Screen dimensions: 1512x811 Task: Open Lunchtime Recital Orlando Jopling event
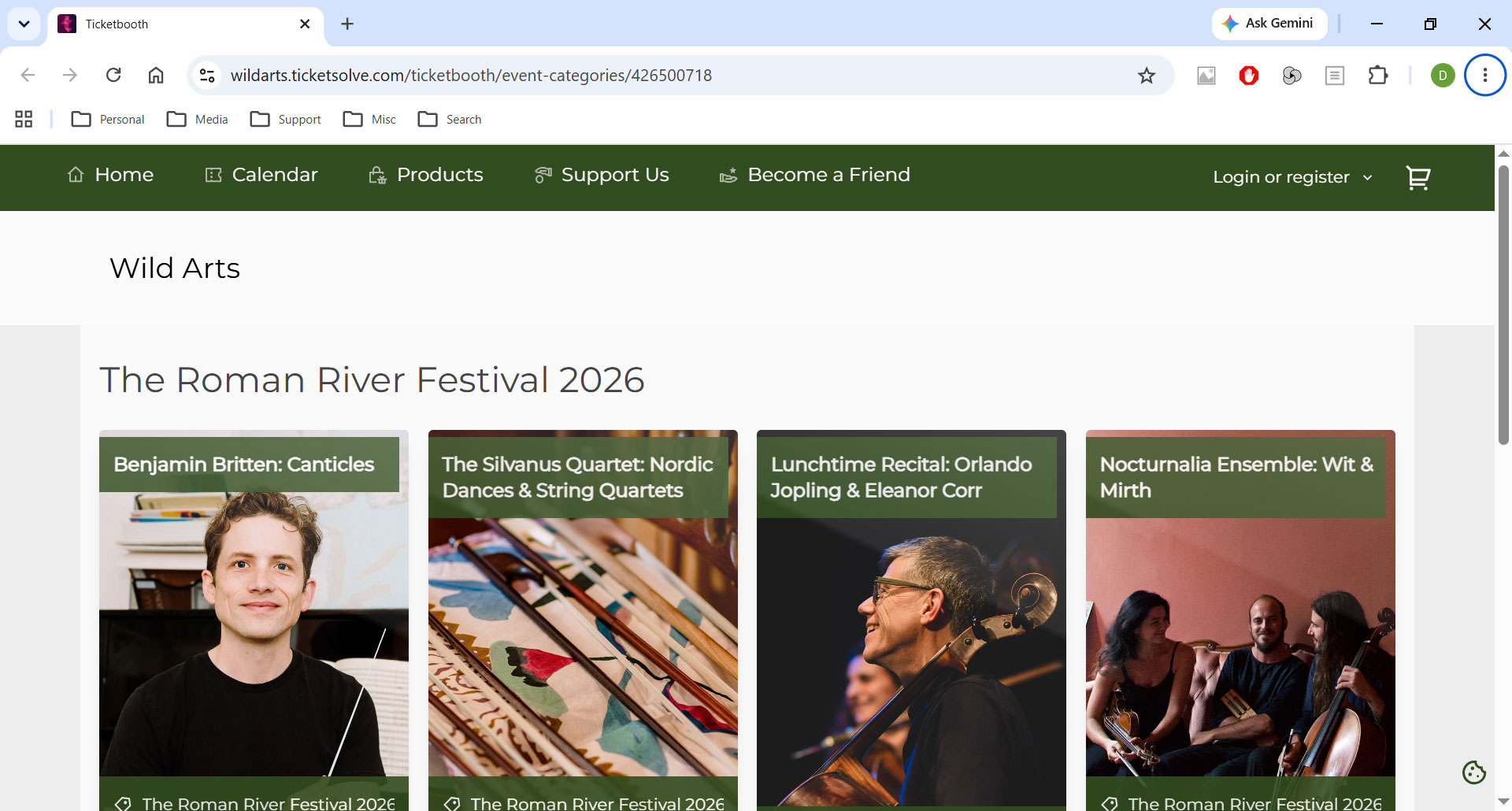click(x=901, y=477)
